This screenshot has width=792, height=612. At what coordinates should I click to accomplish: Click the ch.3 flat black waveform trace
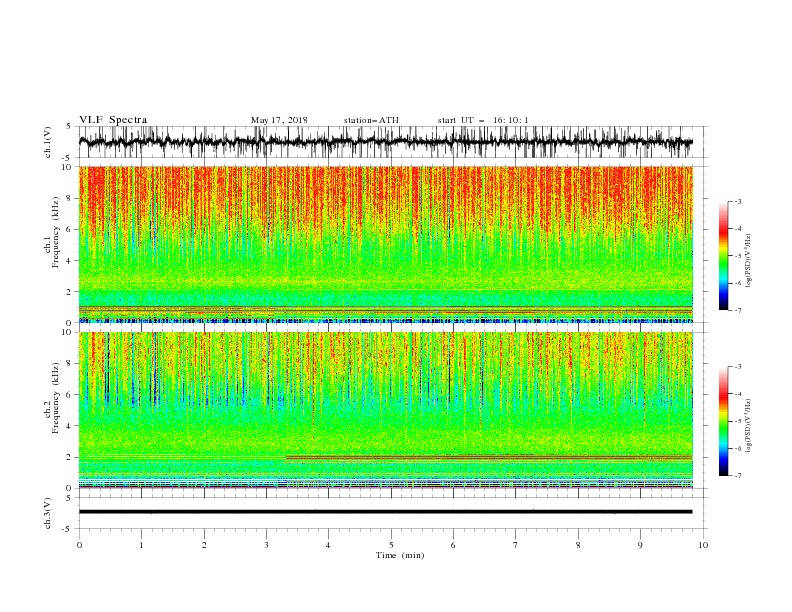386,512
